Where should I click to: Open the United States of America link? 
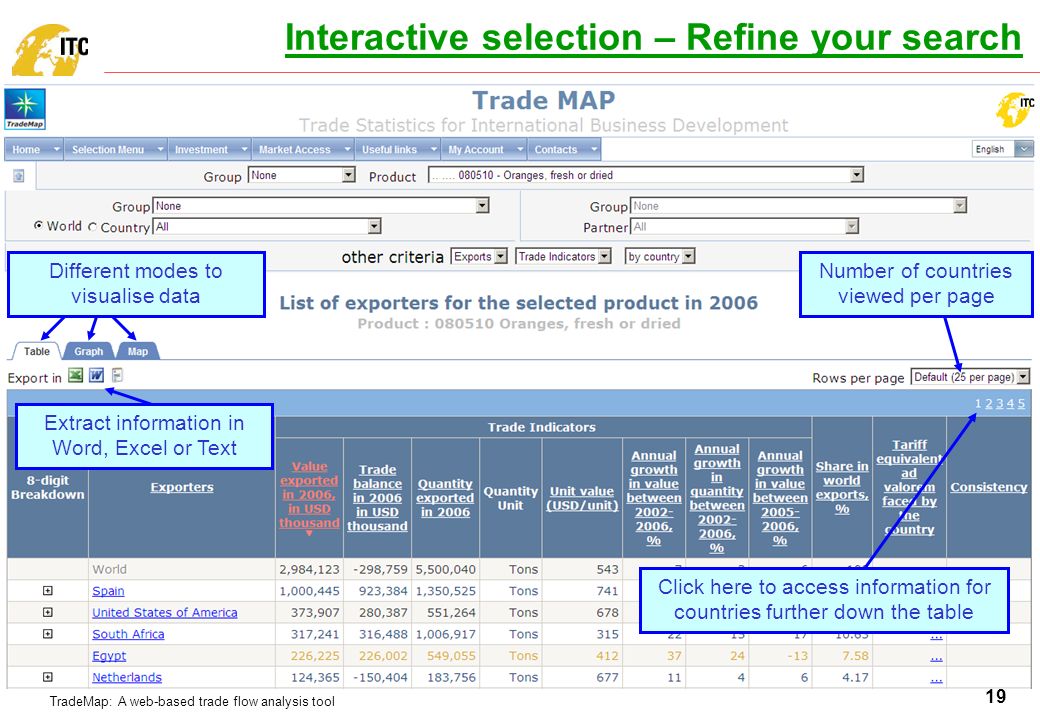point(164,613)
